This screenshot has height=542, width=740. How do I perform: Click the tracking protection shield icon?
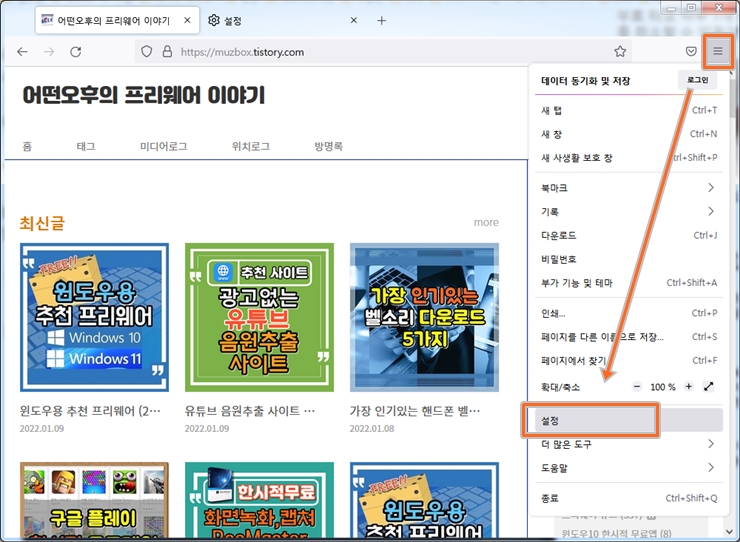click(146, 51)
